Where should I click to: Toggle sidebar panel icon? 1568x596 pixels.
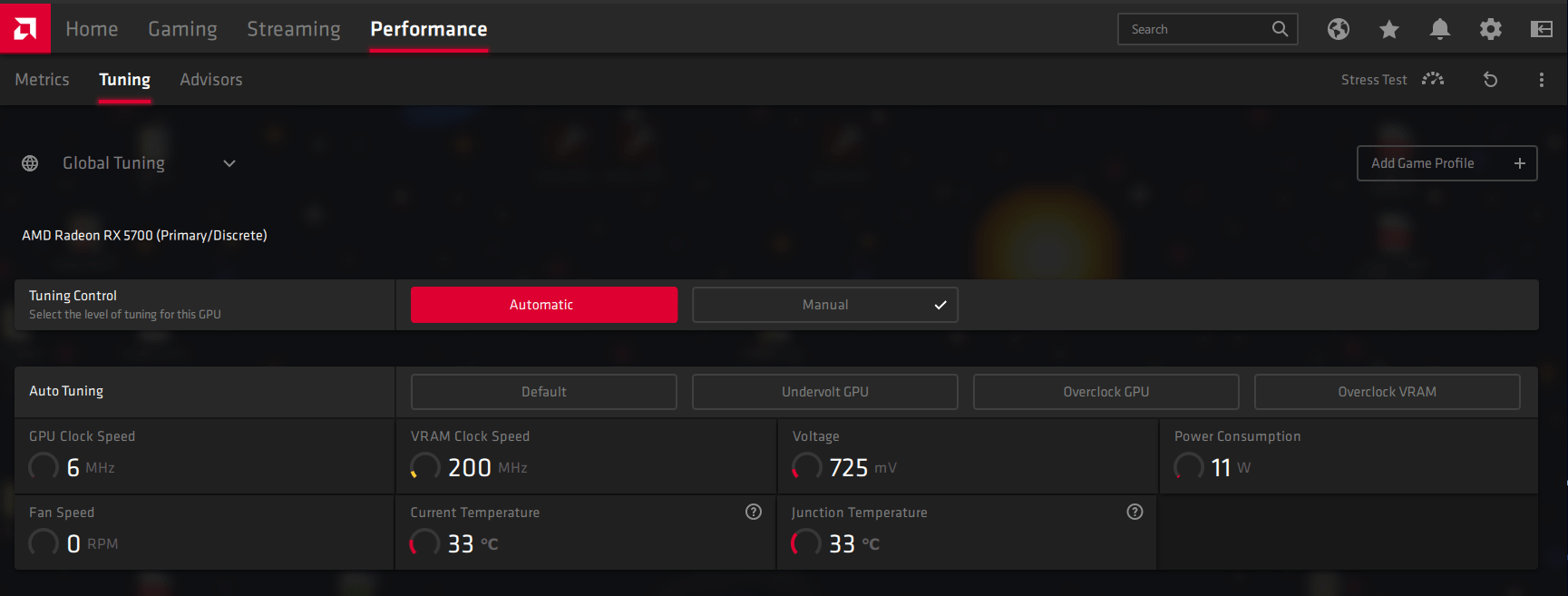coord(1542,29)
